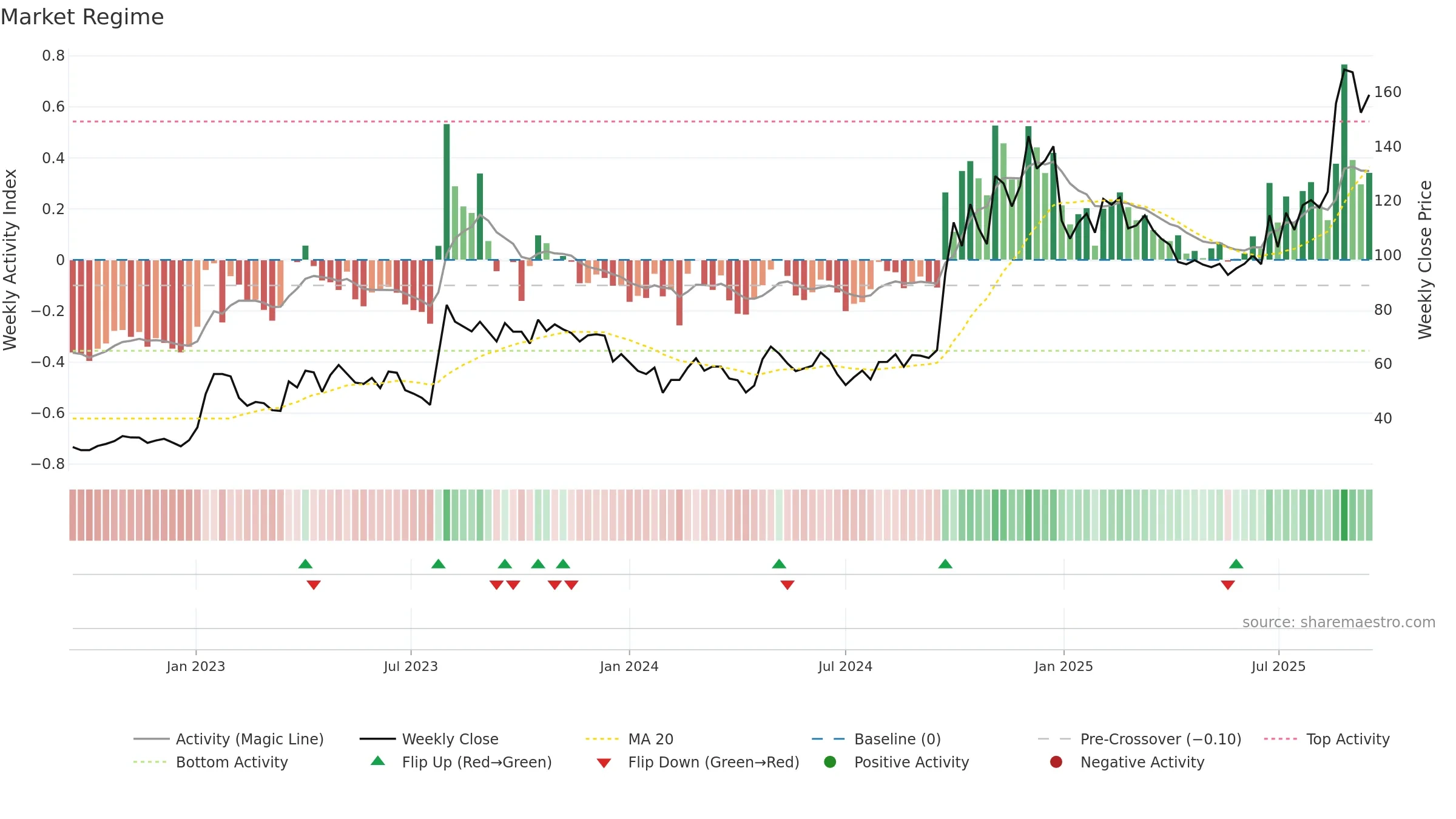Toggle the Bottom Activity legend entry
Screen dimensions: 1456x819
point(211,762)
